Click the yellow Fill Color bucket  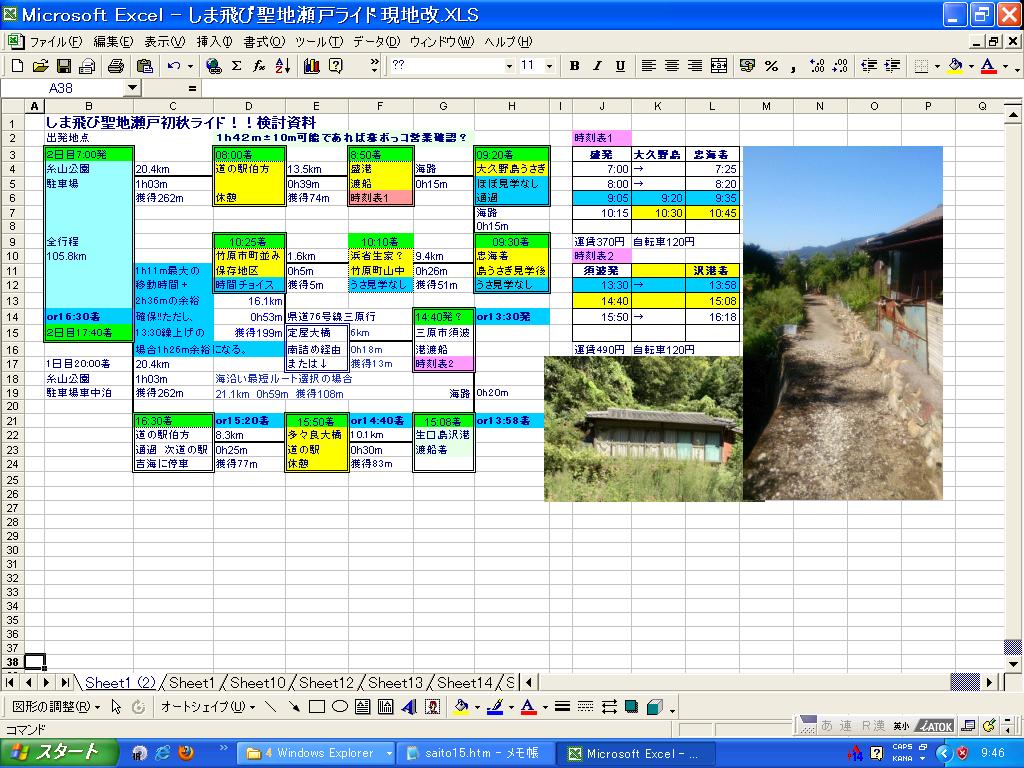955,66
